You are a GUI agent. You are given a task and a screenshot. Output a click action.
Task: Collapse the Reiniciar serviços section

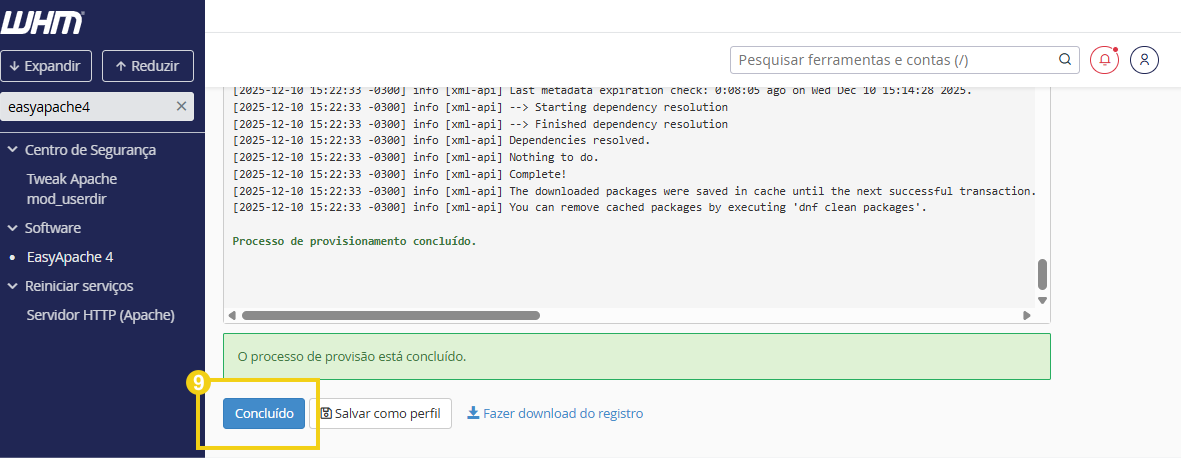13,286
